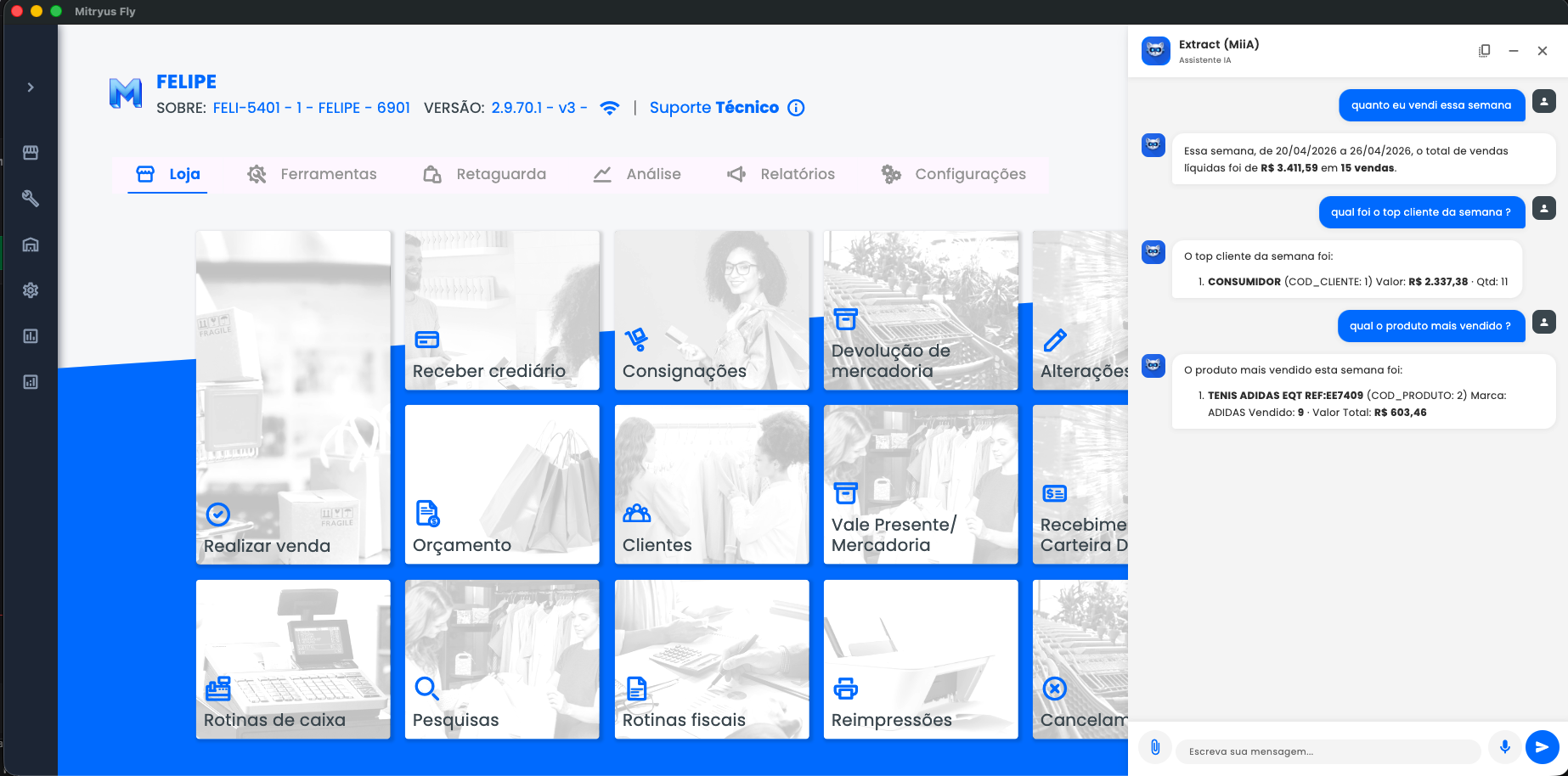Open the Configurações tab
Viewport: 1568px width, 776px height.
[x=954, y=174]
